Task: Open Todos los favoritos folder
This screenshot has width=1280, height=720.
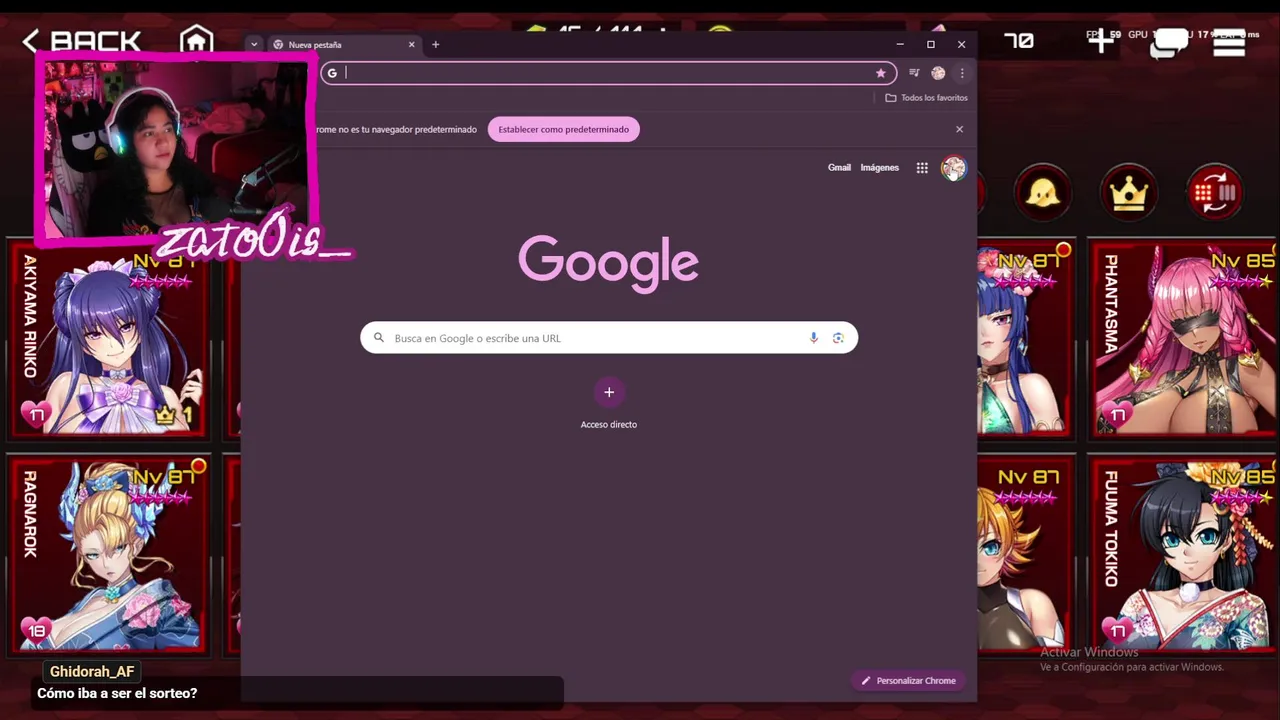Action: (x=926, y=98)
